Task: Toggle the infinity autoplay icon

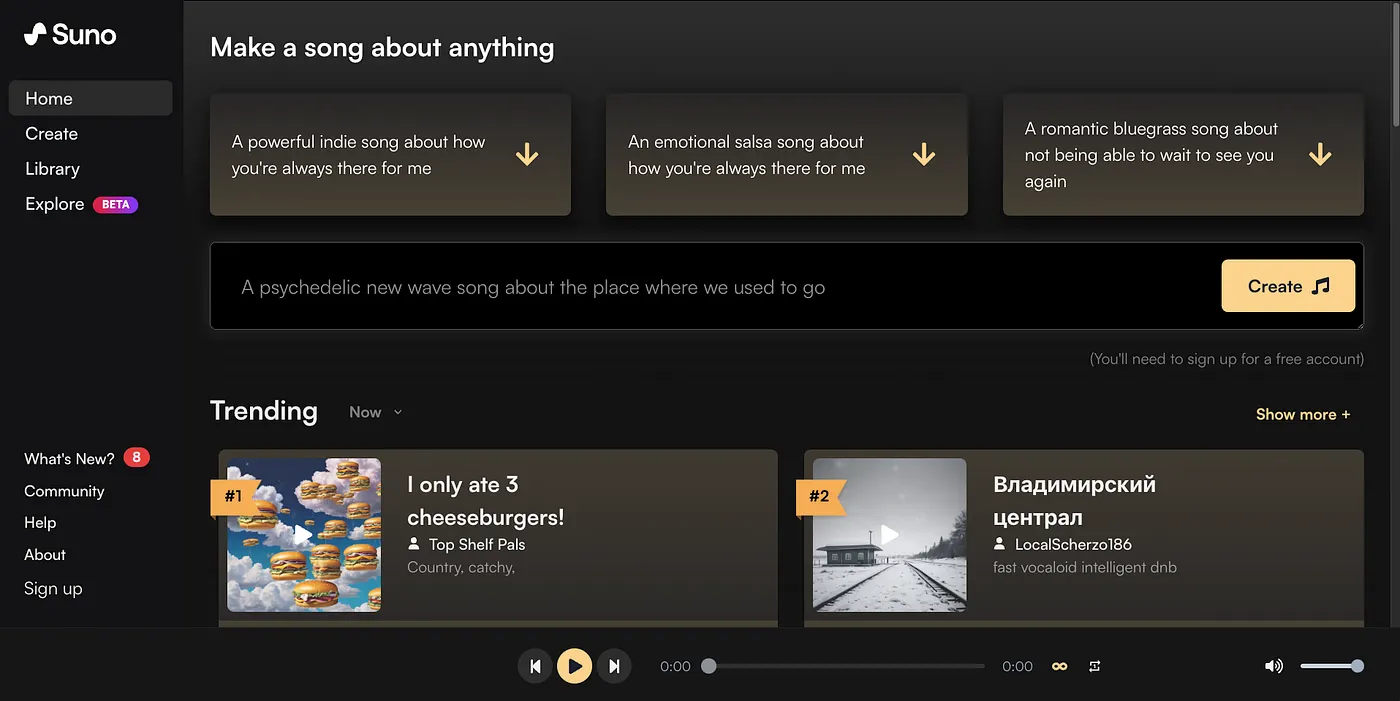Action: [x=1059, y=666]
